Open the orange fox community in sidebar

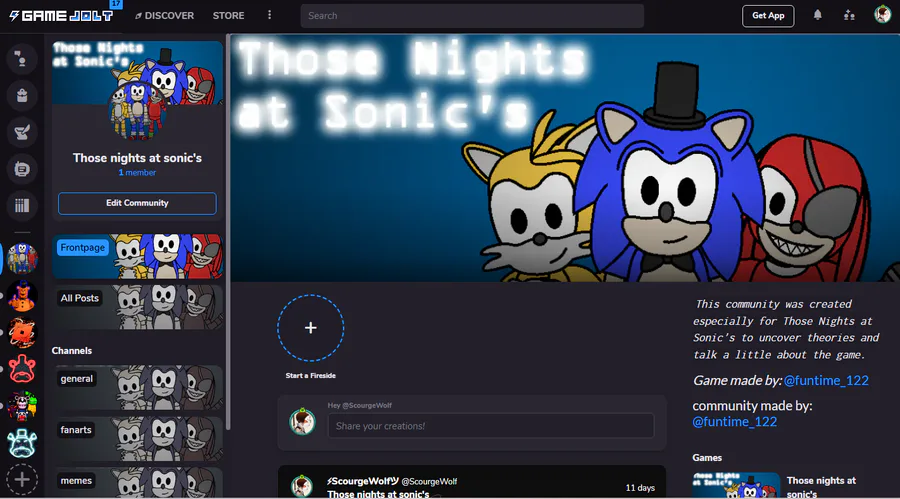point(22,332)
